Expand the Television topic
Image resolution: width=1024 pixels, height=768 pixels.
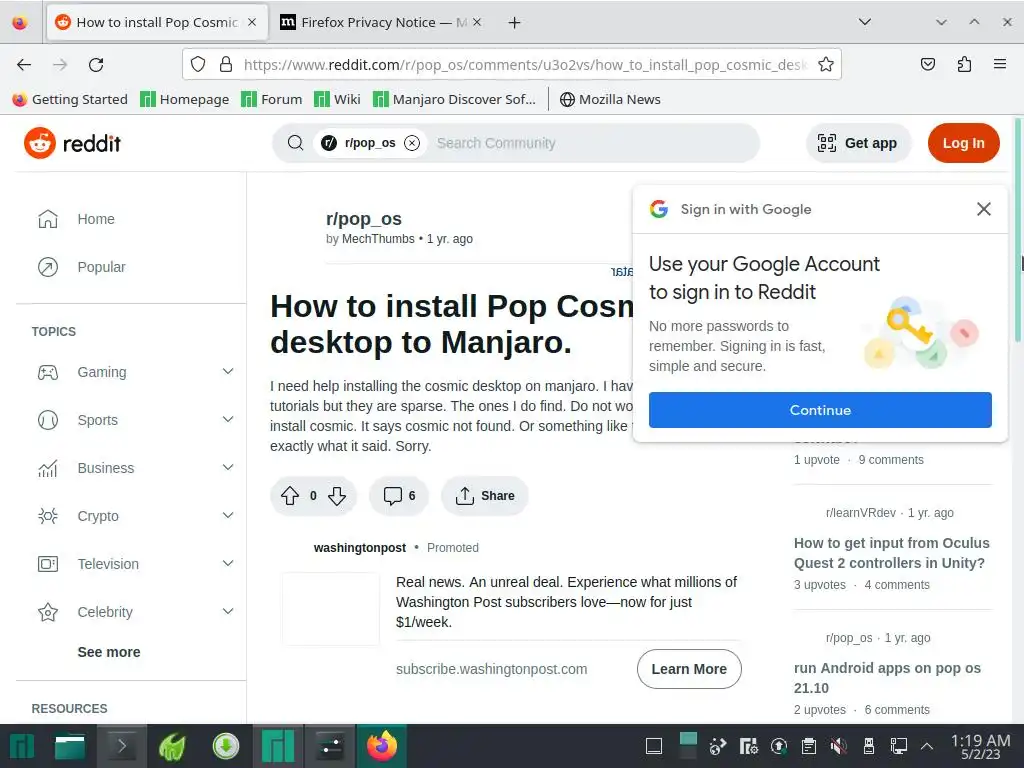point(228,563)
